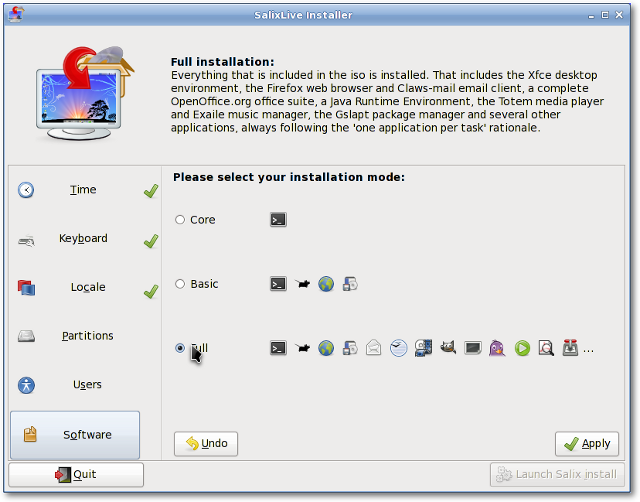The image size is (640, 502).
Task: Choose the Basic installation mode radio button
Action: point(180,284)
